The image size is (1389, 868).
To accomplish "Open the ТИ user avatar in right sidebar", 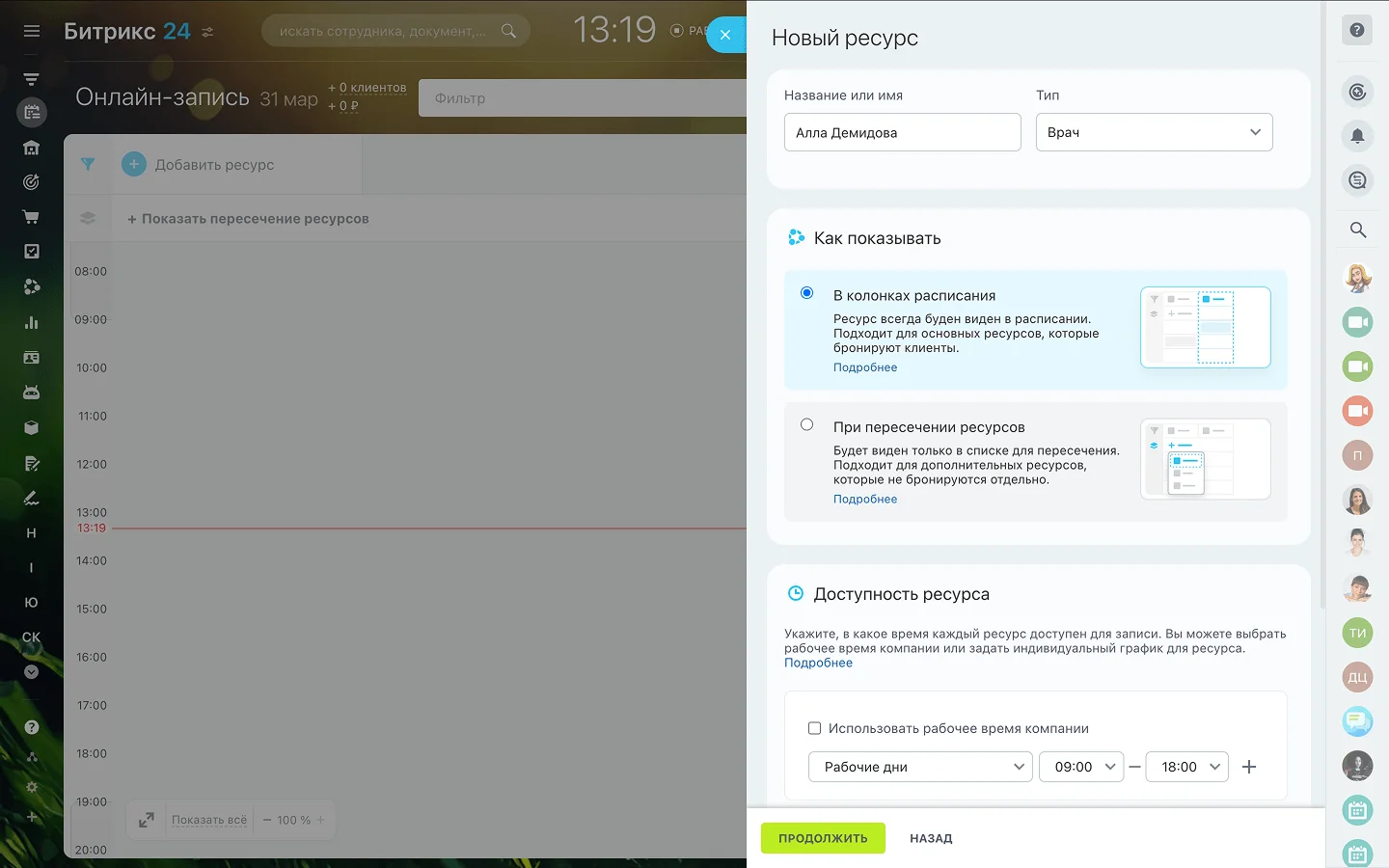I will pyautogui.click(x=1357, y=633).
